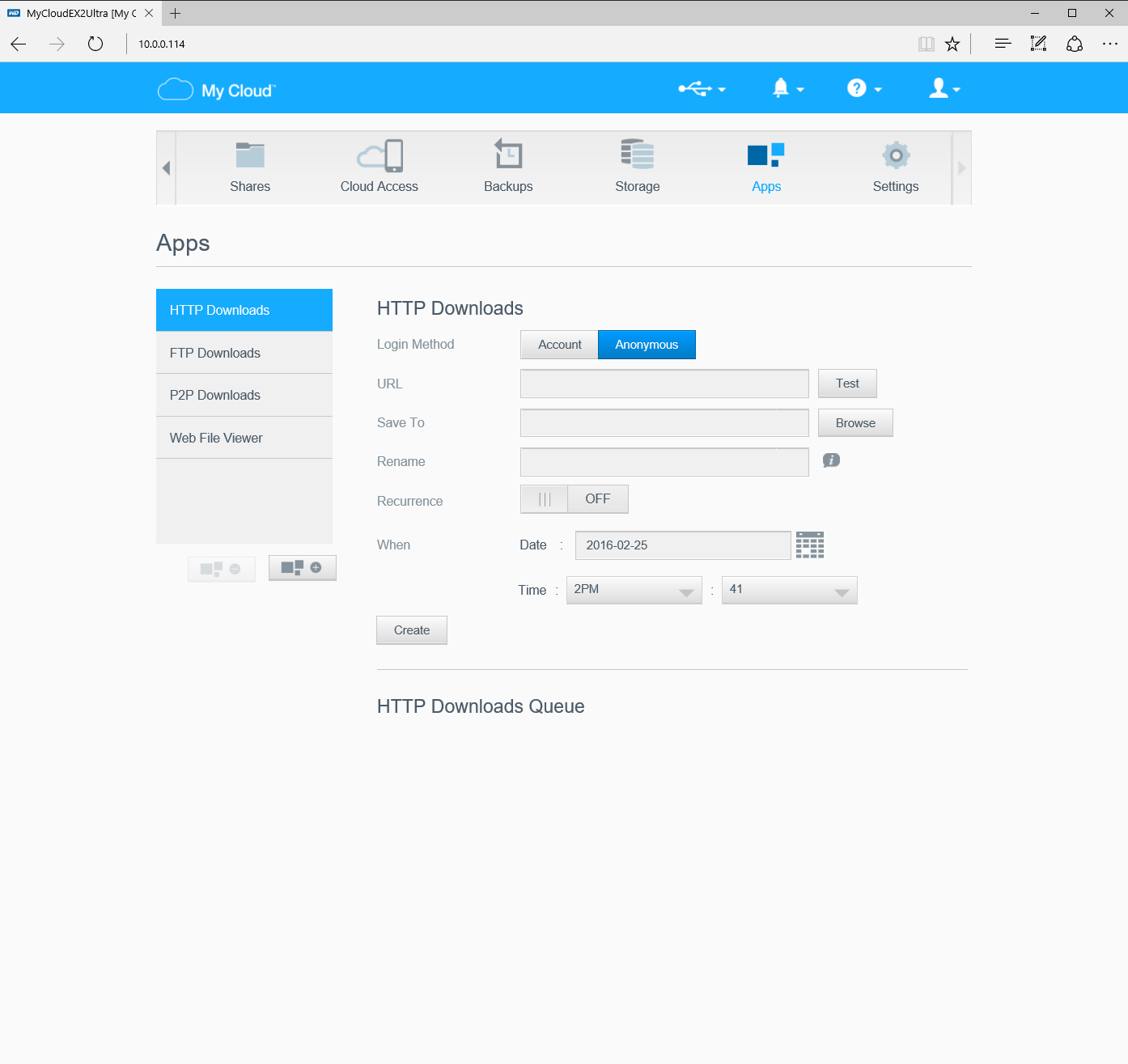
Task: Open the calendar date picker icon
Action: (809, 545)
